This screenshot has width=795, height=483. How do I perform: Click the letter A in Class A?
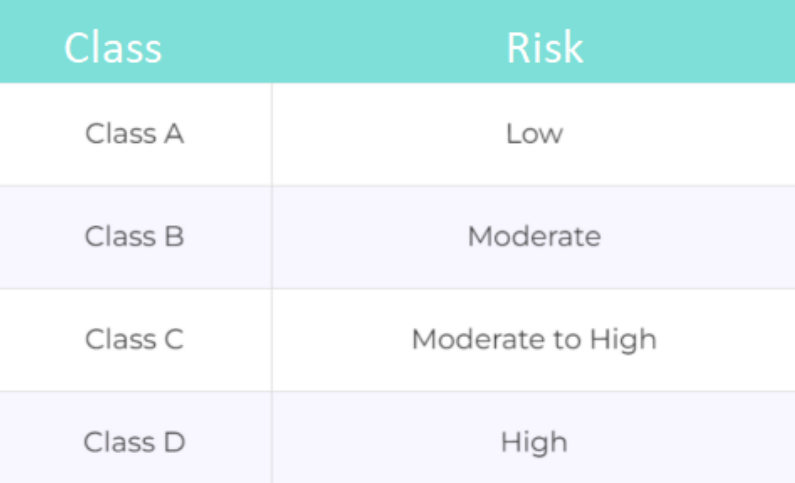(173, 134)
